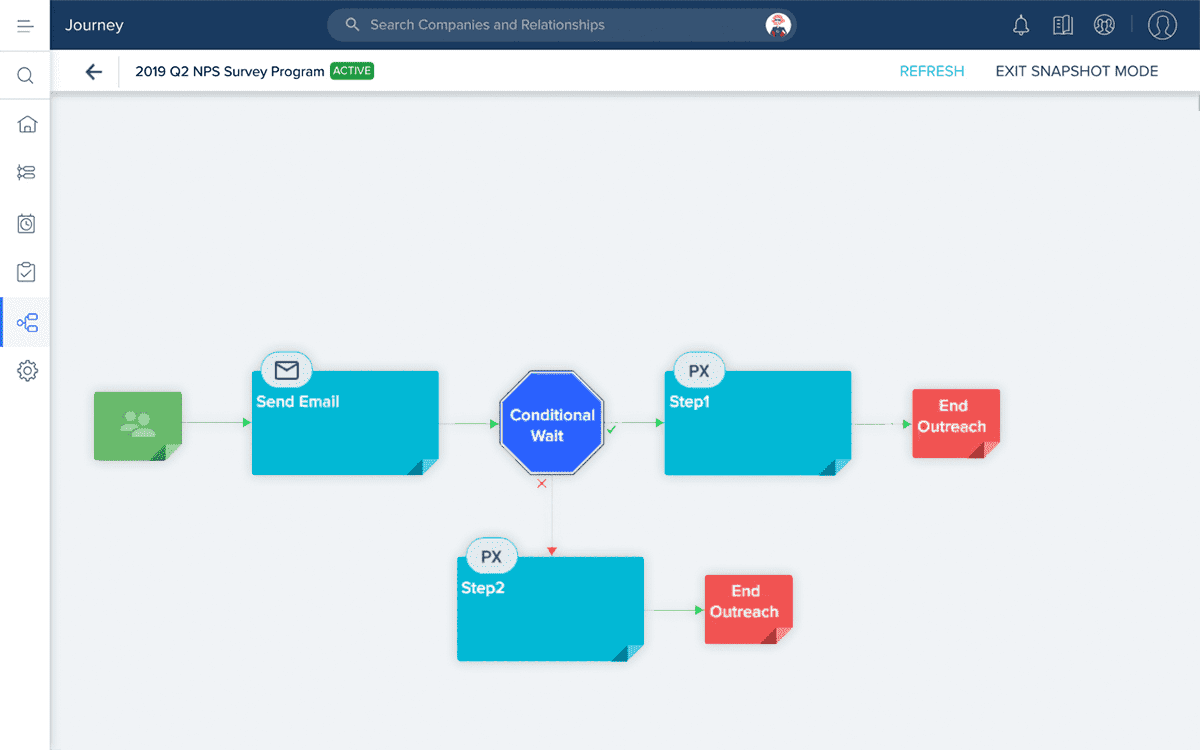Open the timeline list sidebar icon
1200x750 pixels.
point(27,173)
